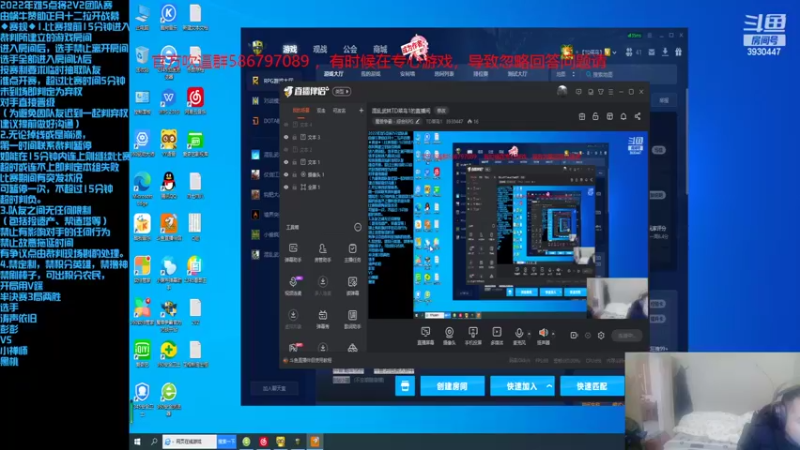This screenshot has height=450, width=800.
Task: Click the share icon above the preview
Action: pyautogui.click(x=637, y=116)
